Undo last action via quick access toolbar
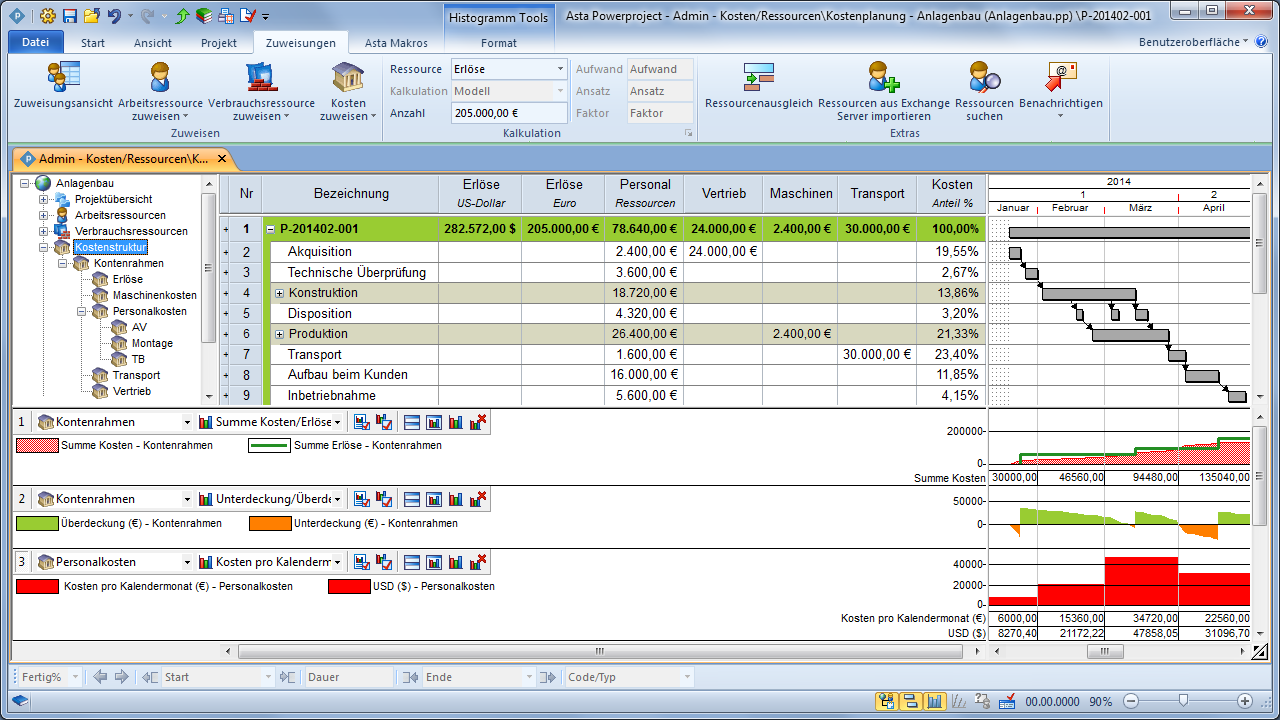1280x720 pixels. [x=114, y=16]
